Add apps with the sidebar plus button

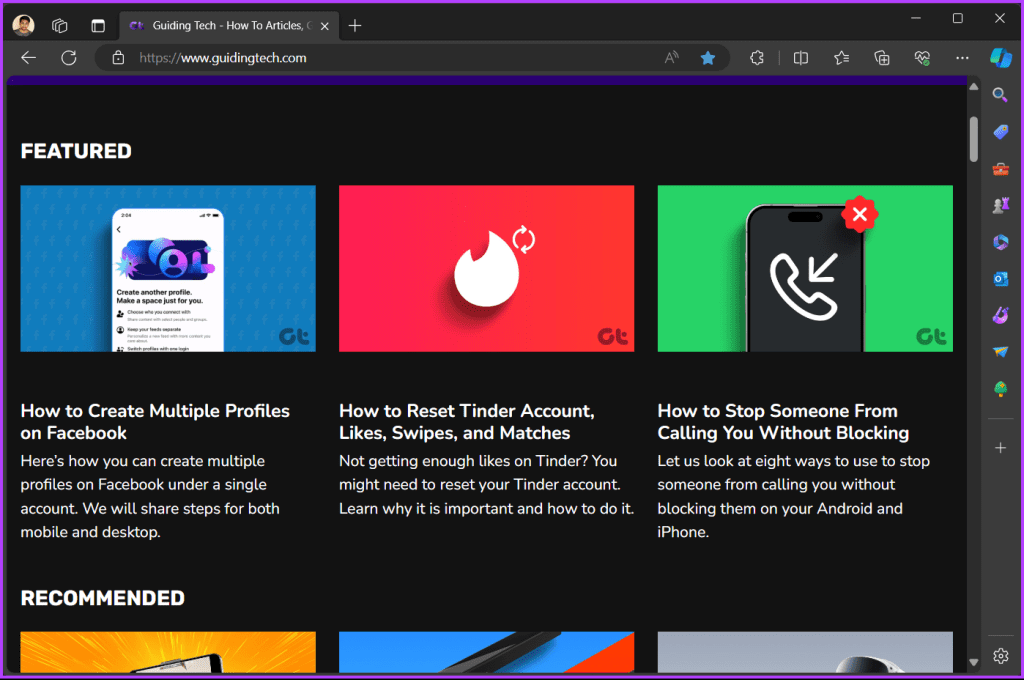(x=1000, y=447)
